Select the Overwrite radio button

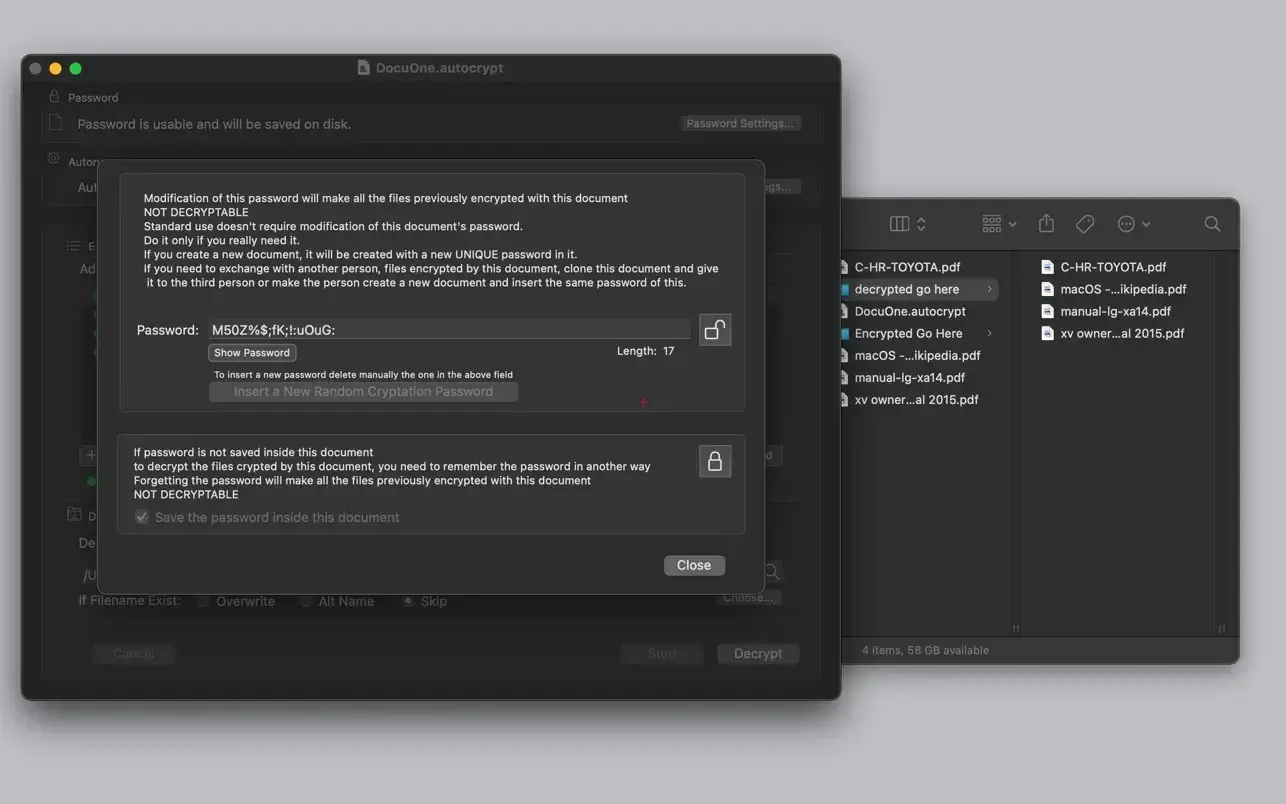click(204, 601)
